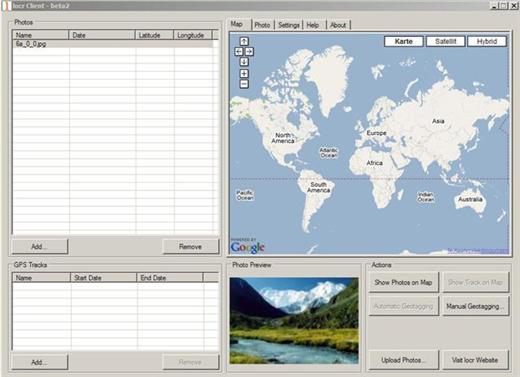Open the Settings tab
This screenshot has width=520, height=377.
click(289, 25)
